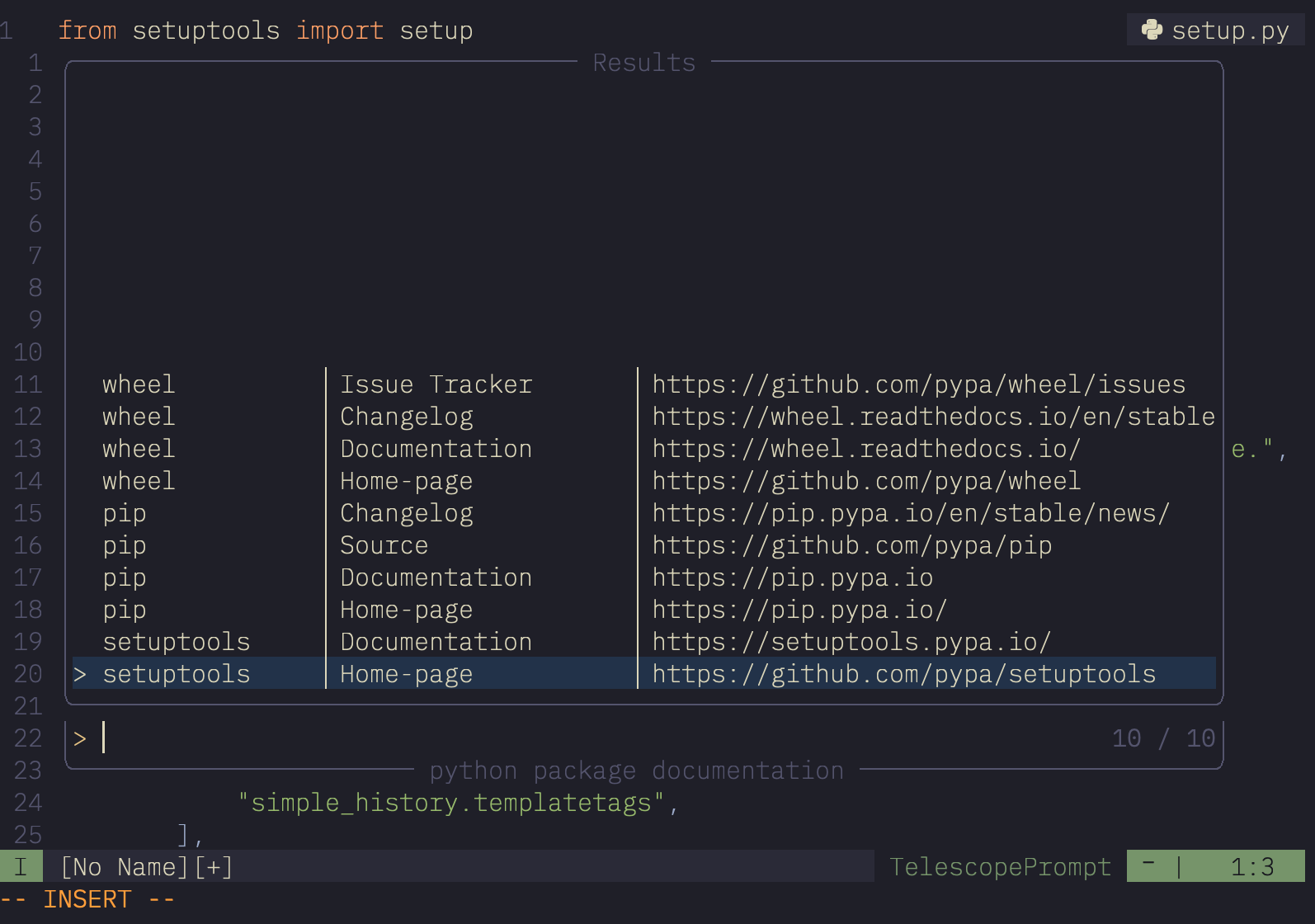Click line number 11 in the gutter
The width and height of the screenshot is (1315, 924).
click(x=28, y=384)
